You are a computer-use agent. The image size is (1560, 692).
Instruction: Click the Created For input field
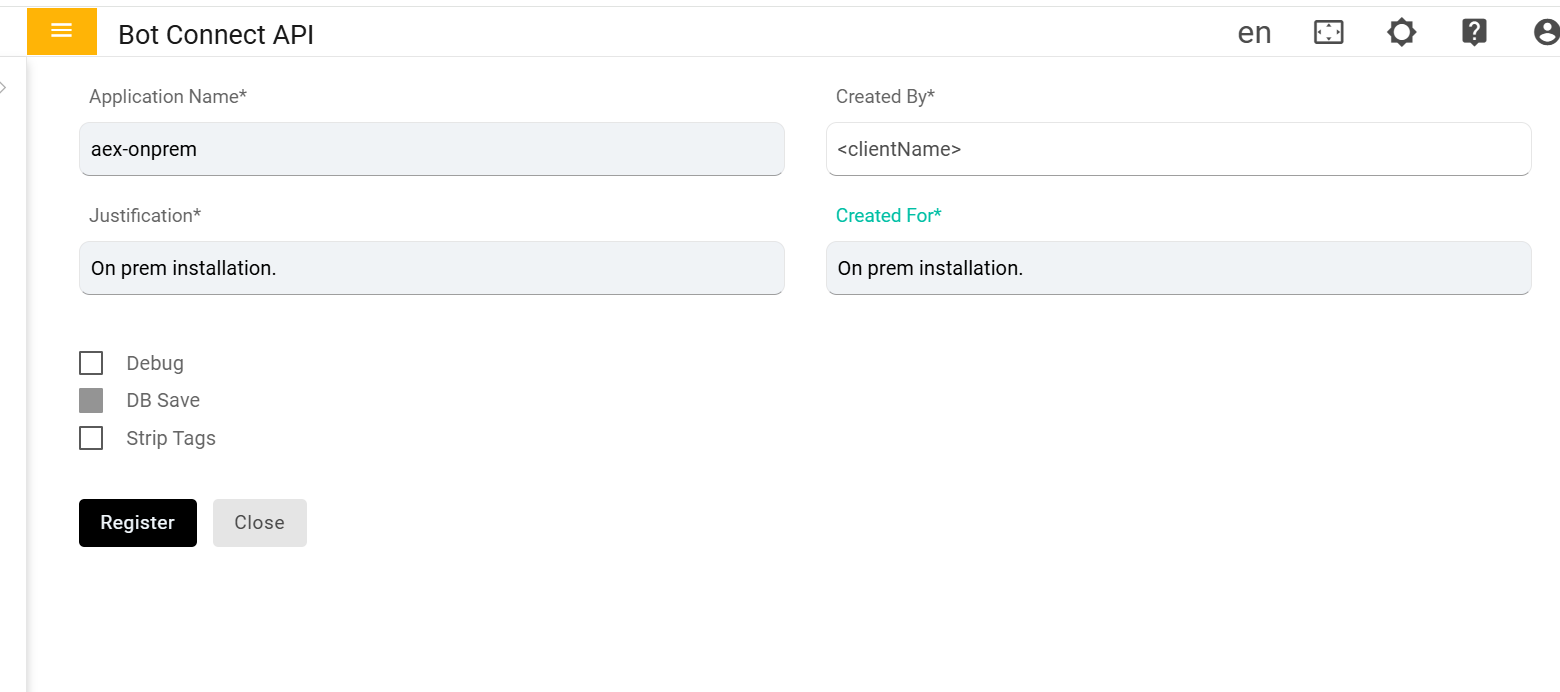pyautogui.click(x=1178, y=268)
